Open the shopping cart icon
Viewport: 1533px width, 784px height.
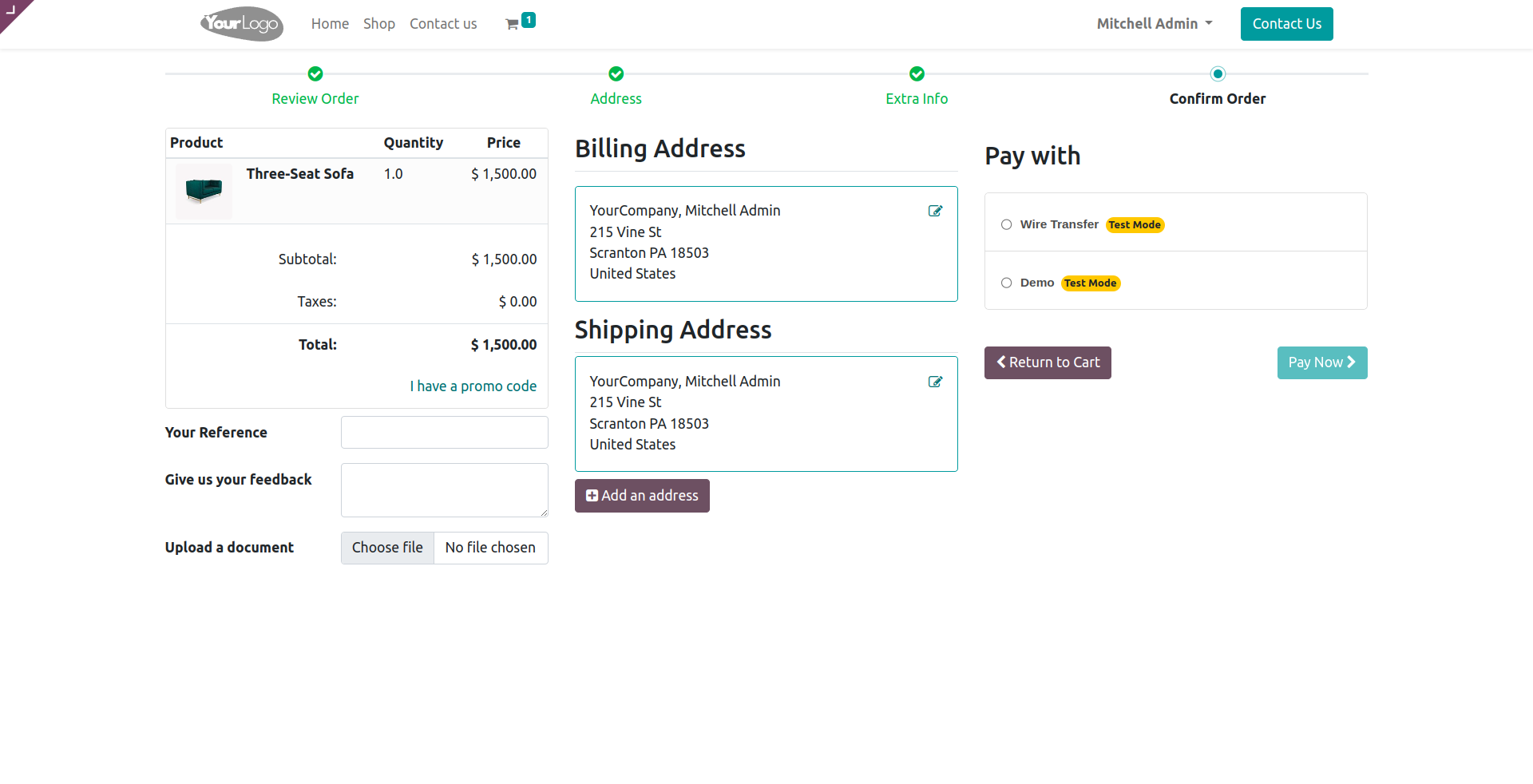(513, 25)
